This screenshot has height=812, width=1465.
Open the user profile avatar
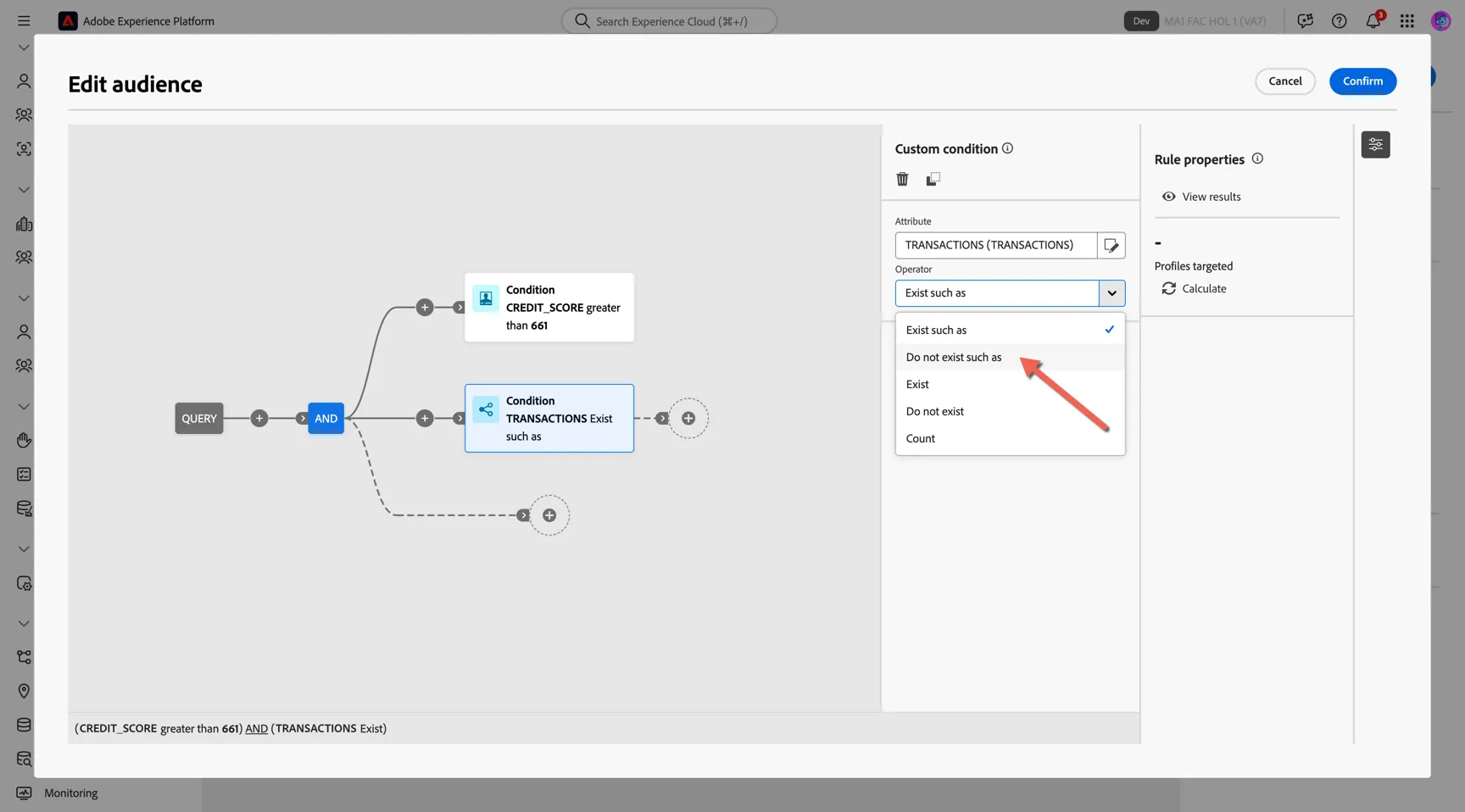[x=1441, y=20]
